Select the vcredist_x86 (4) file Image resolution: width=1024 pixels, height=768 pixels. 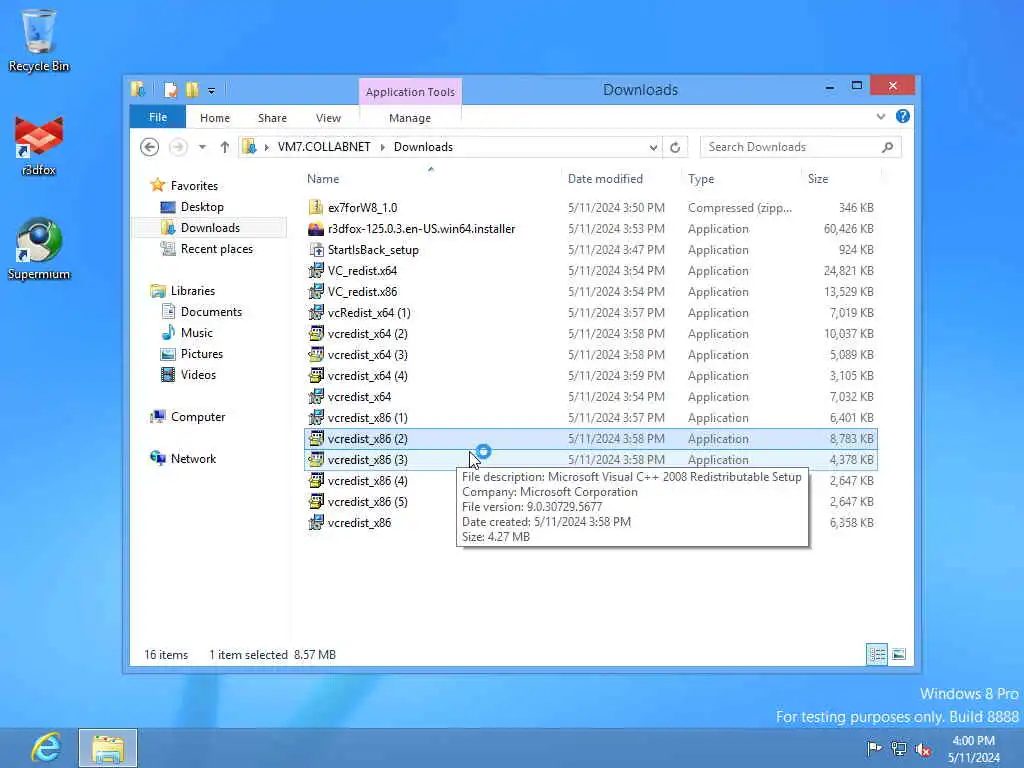click(x=368, y=481)
